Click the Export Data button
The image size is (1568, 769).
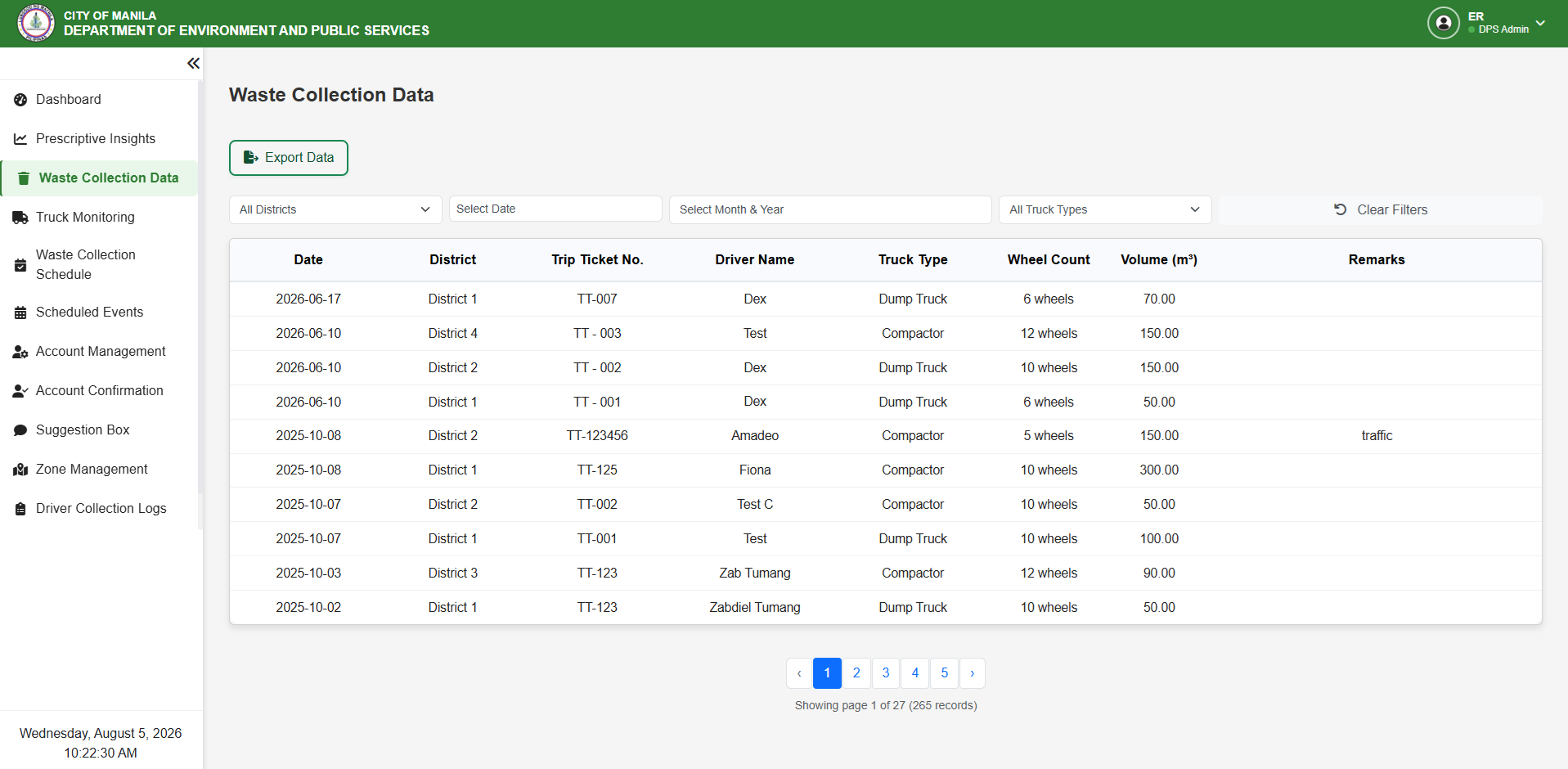(289, 158)
